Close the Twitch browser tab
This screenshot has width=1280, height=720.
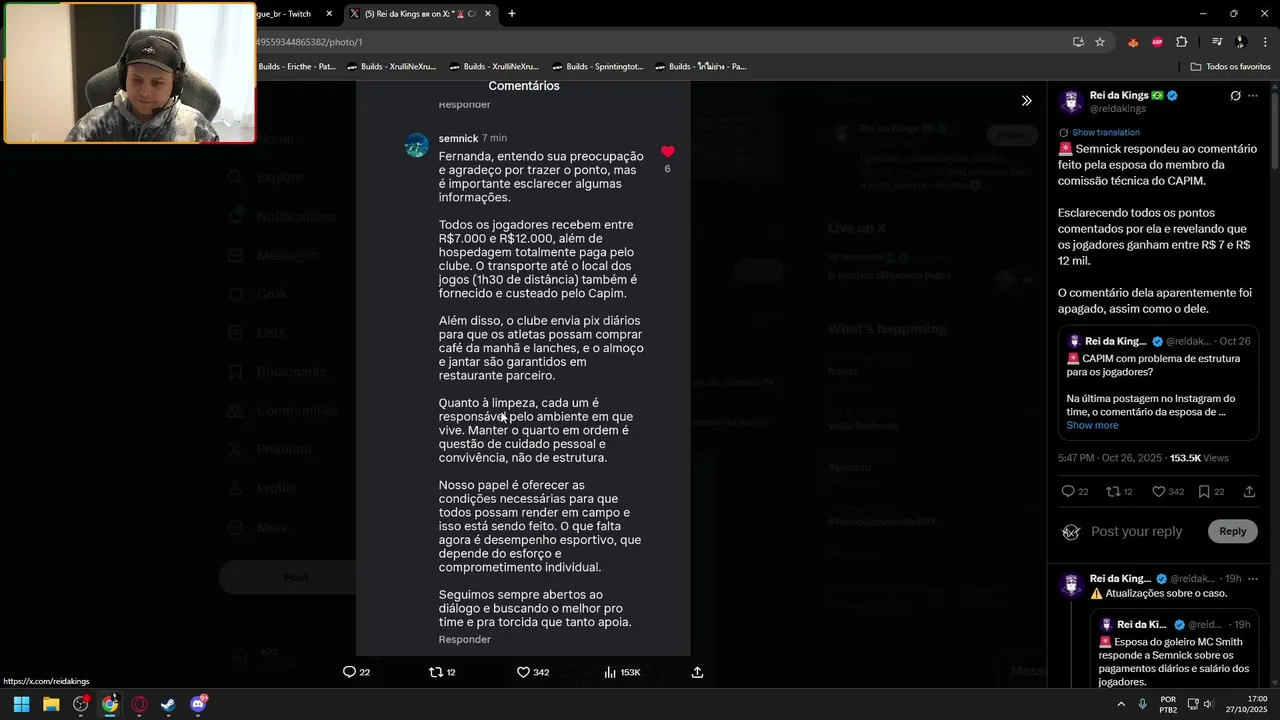point(329,14)
